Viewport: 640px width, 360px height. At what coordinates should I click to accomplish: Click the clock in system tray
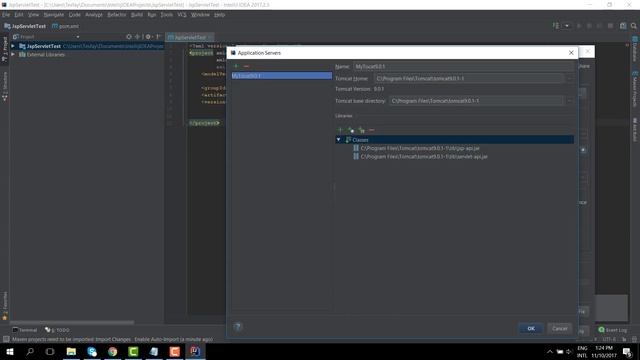[604, 352]
